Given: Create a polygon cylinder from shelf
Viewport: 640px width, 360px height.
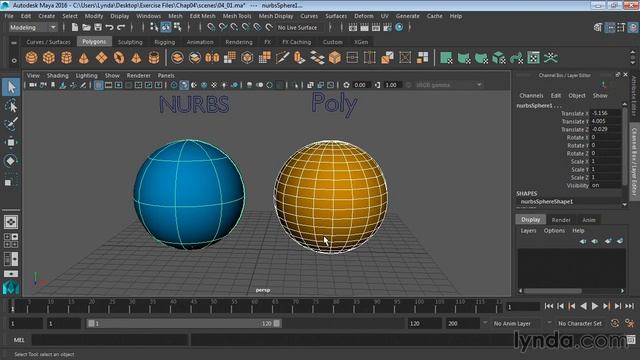Looking at the screenshot, I should [x=67, y=58].
